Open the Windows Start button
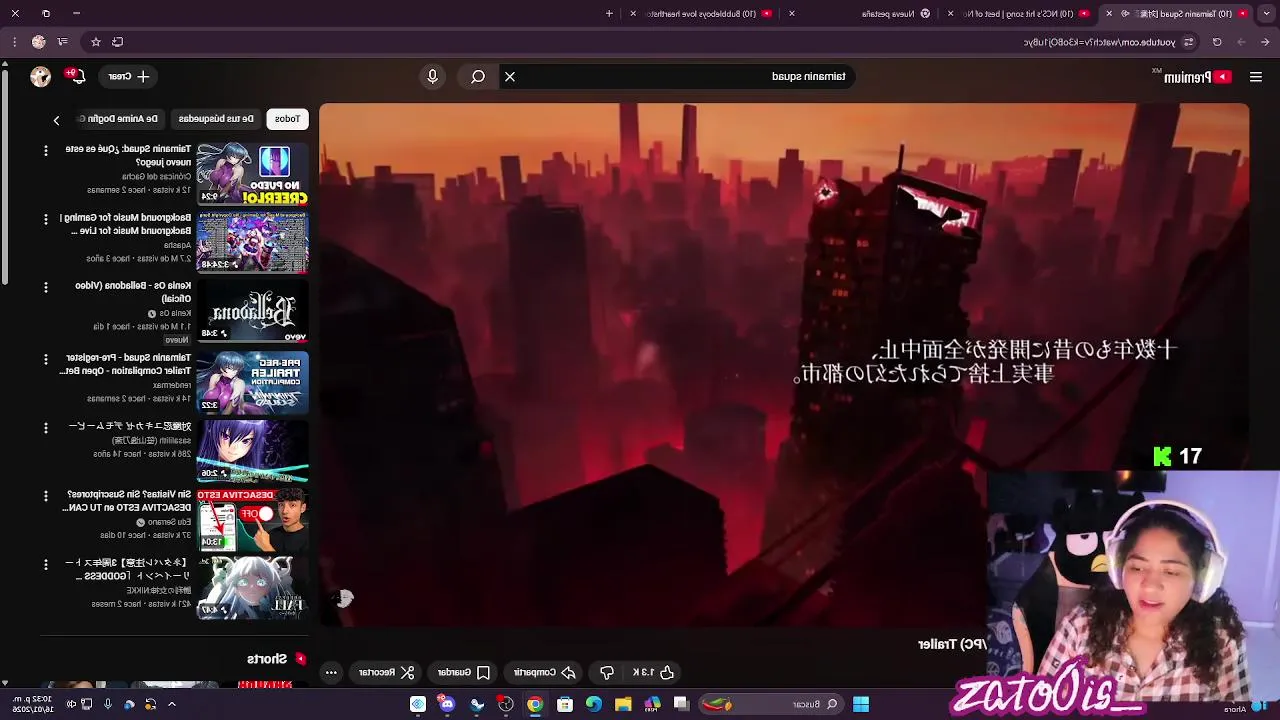Image resolution: width=1280 pixels, height=720 pixels. point(861,704)
